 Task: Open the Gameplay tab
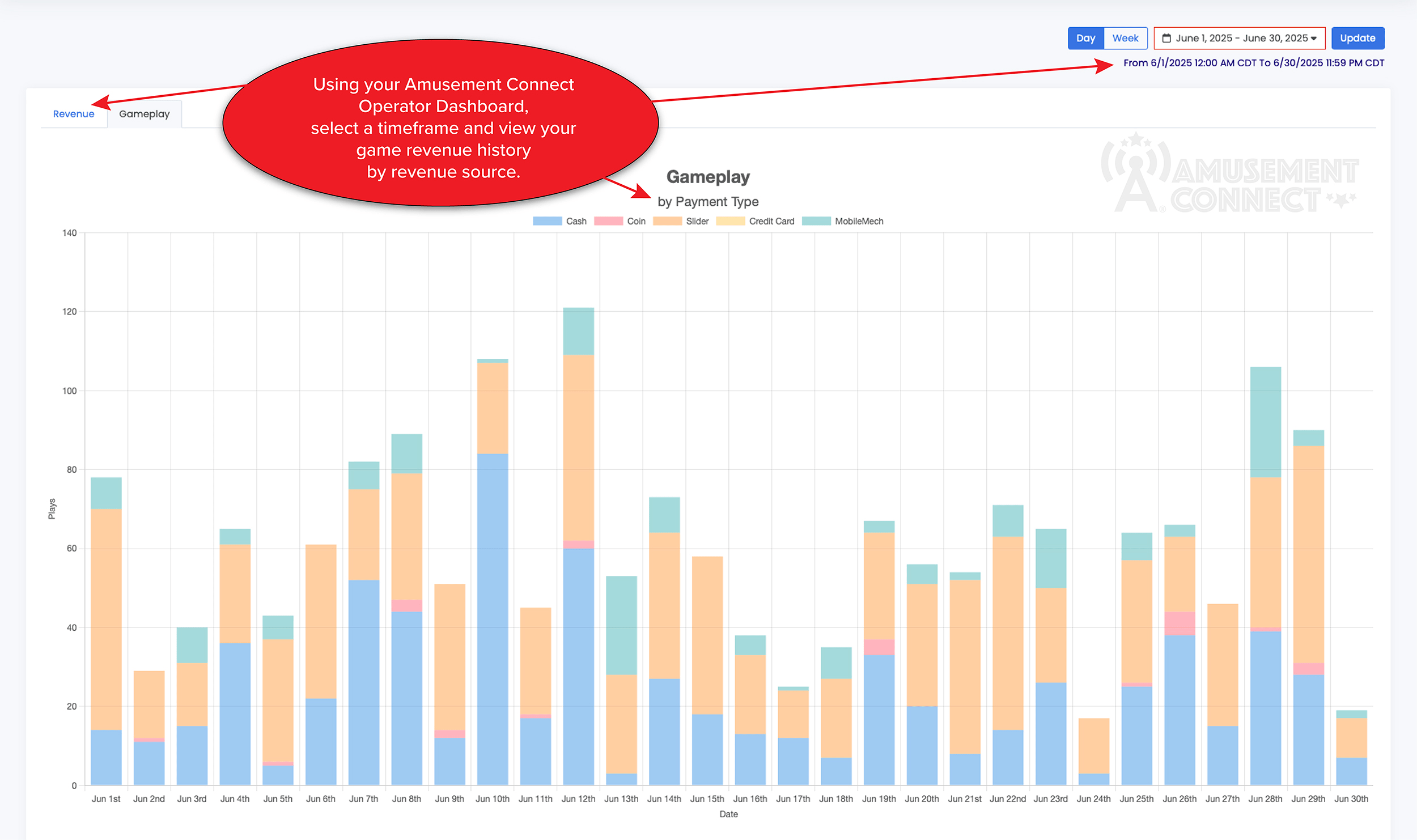(145, 114)
